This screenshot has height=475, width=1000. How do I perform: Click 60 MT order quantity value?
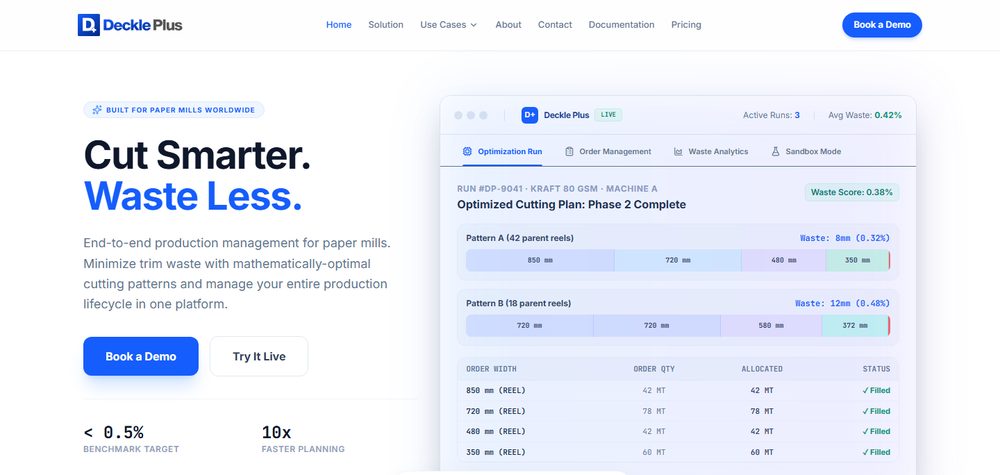tap(654, 452)
